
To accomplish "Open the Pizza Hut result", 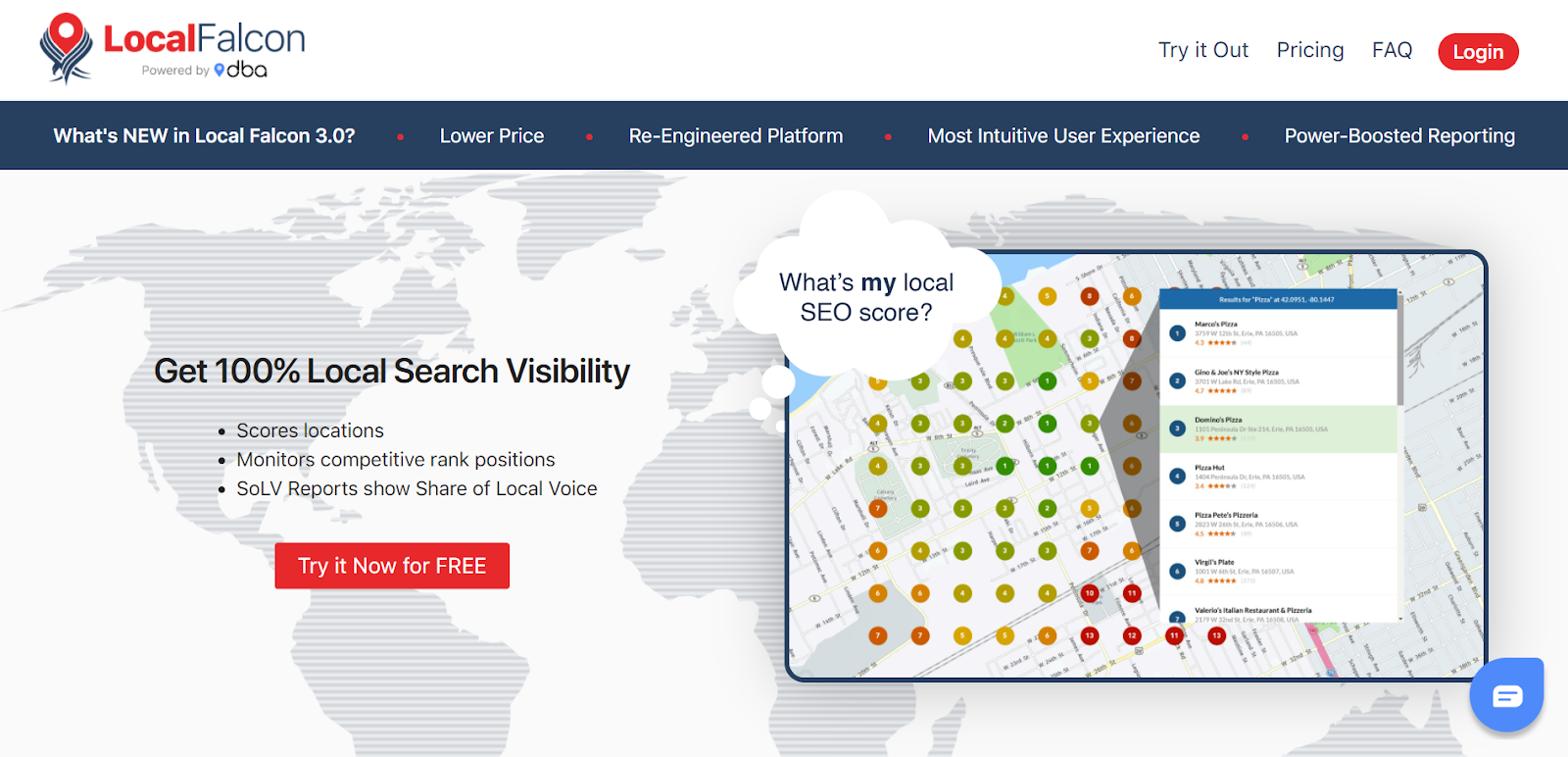I will point(1278,477).
